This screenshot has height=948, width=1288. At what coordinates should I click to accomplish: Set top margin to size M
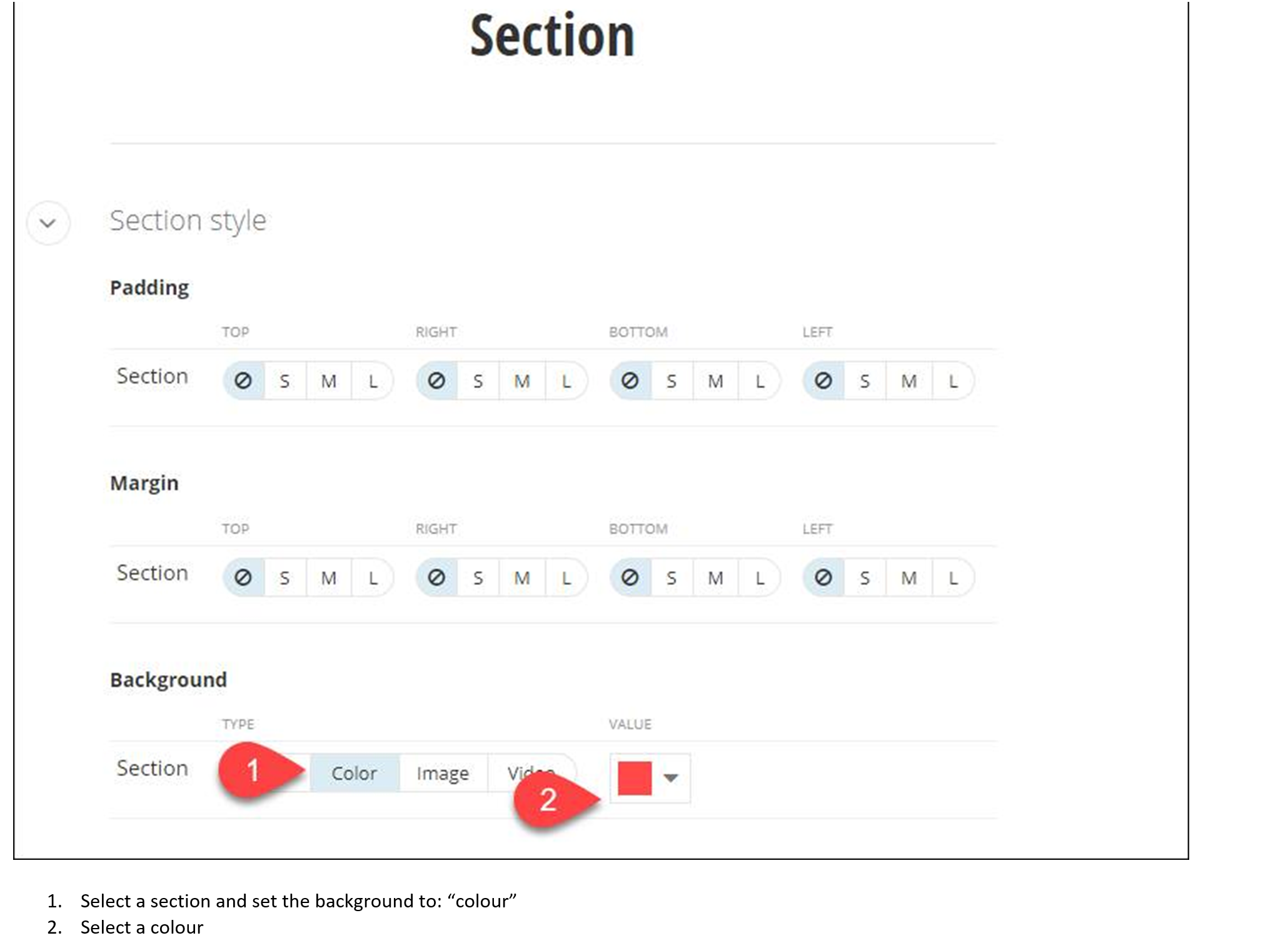coord(330,577)
